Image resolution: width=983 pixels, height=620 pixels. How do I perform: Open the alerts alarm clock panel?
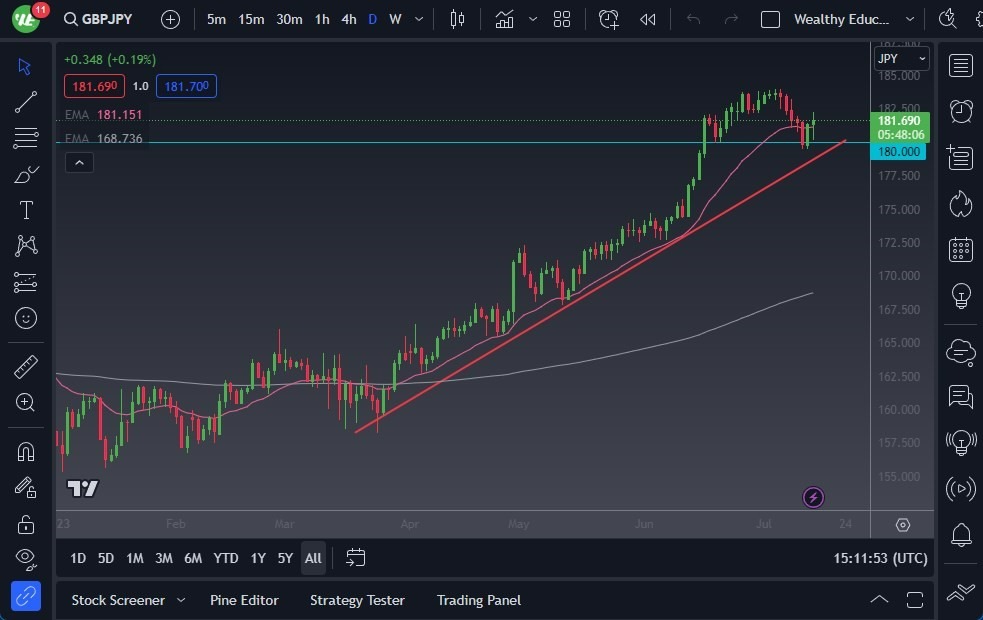pyautogui.click(x=961, y=111)
